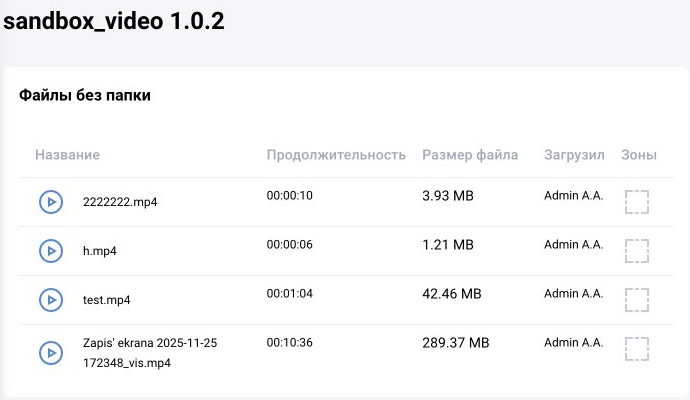Click uploader Admin A.A. in 2222222.mp4 row

point(573,195)
